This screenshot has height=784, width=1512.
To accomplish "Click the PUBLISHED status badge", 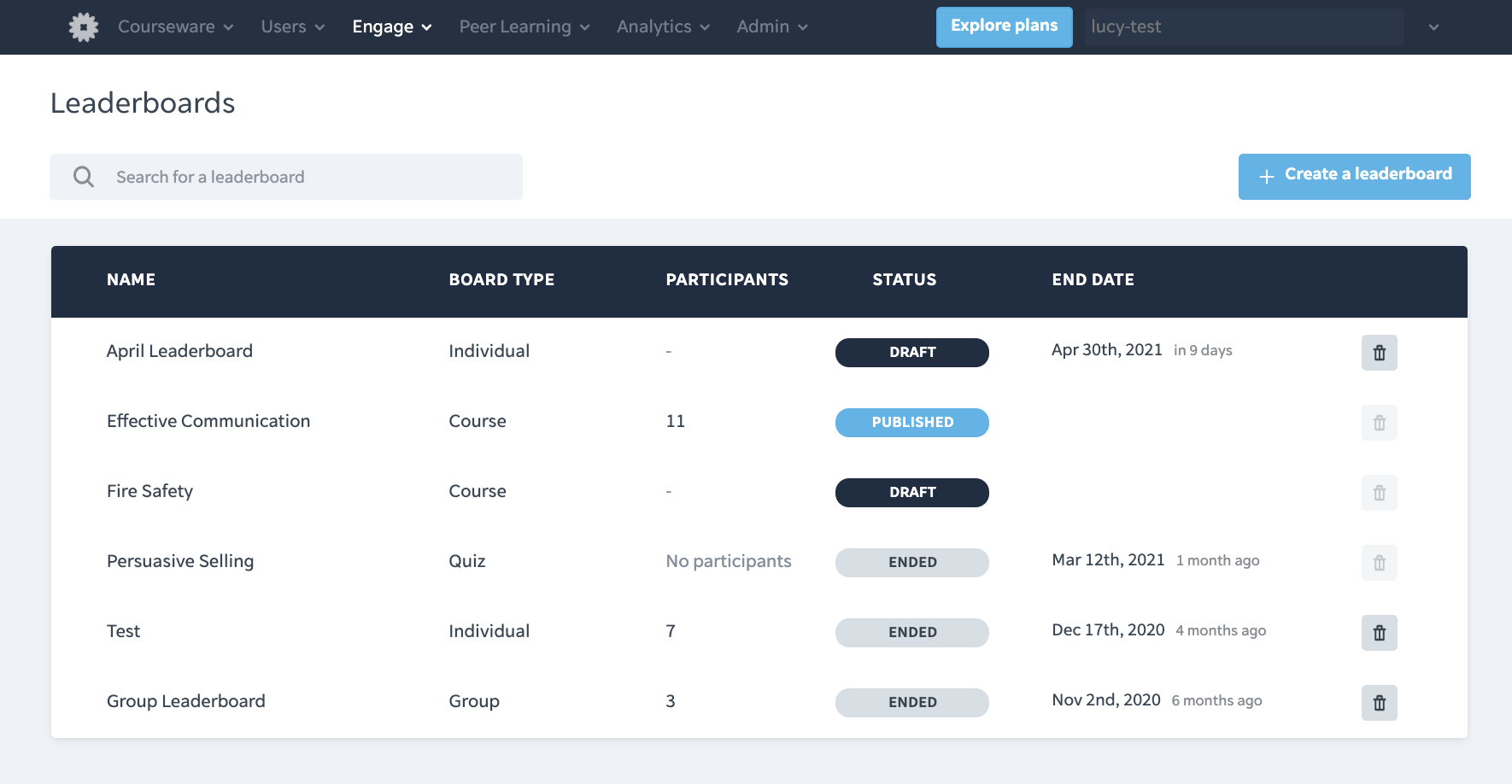I will coord(912,423).
